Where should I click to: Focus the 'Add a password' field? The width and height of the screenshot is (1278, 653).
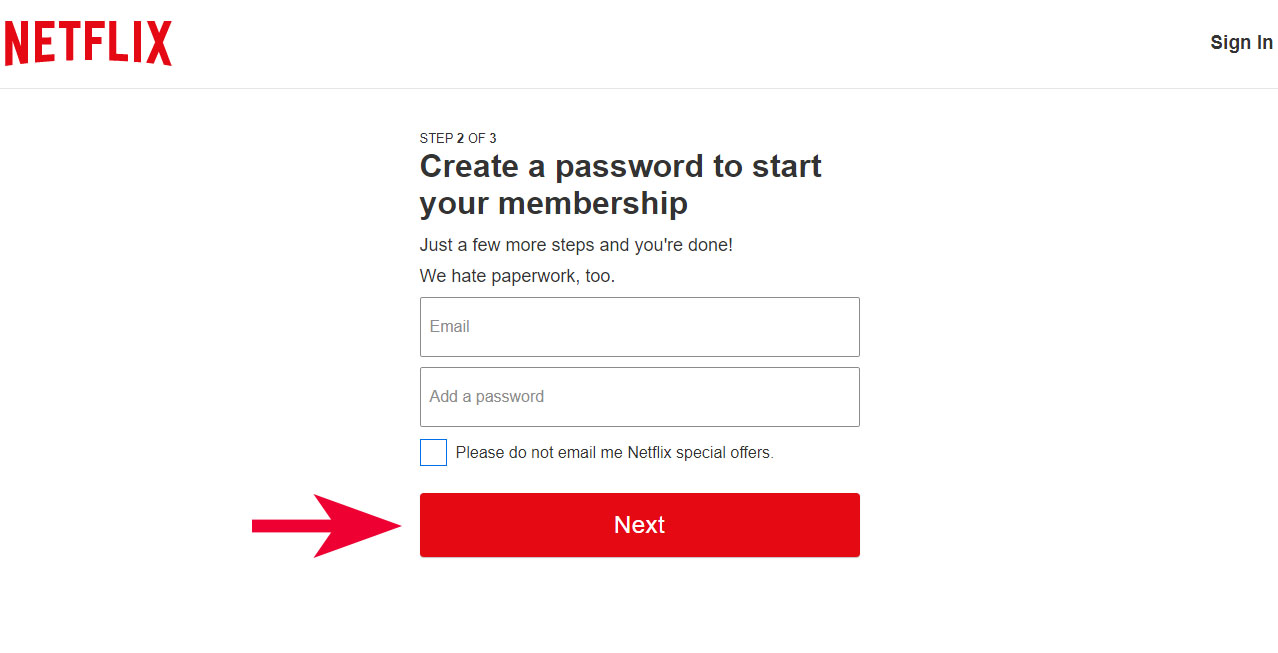point(639,396)
